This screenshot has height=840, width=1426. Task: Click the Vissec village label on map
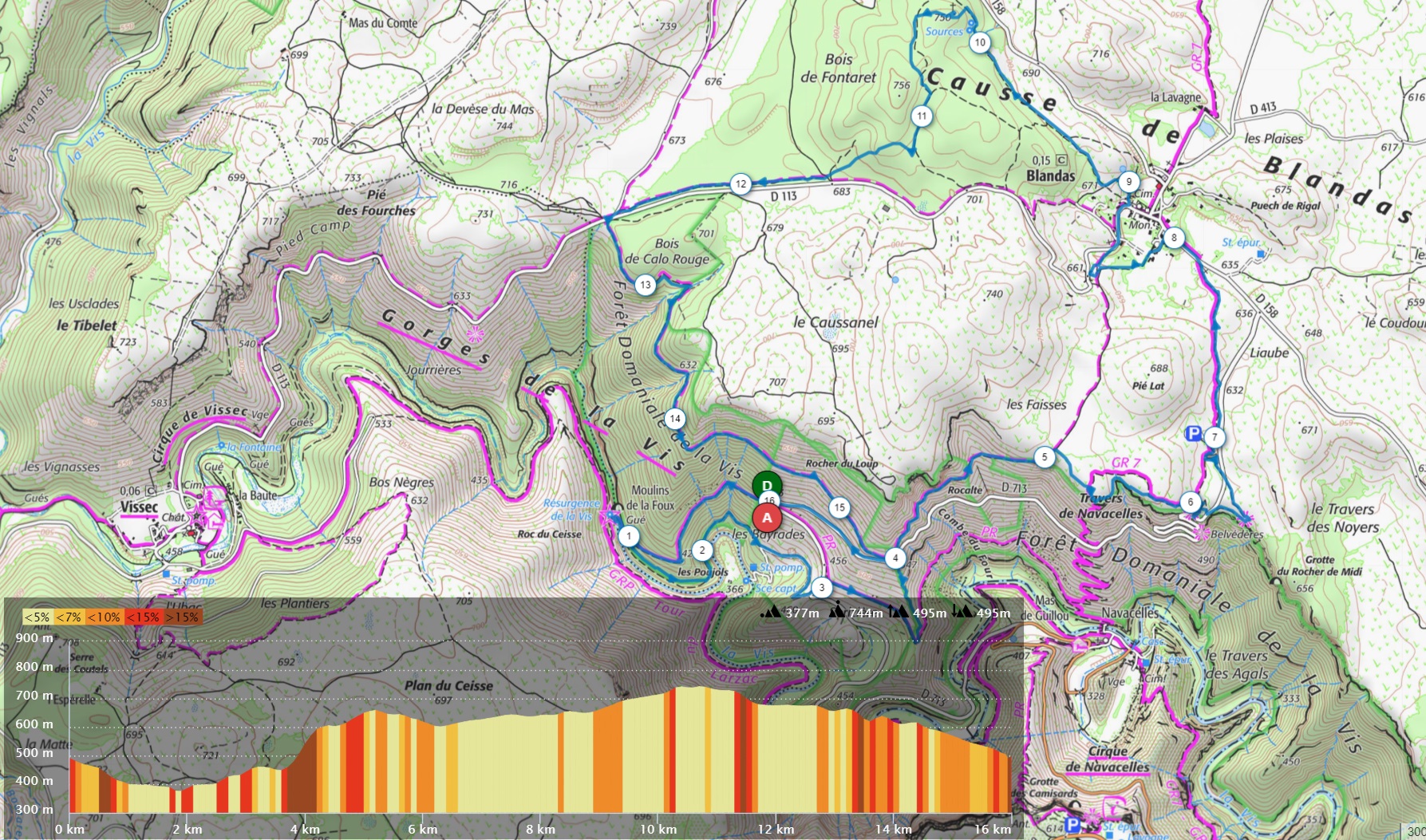point(139,507)
